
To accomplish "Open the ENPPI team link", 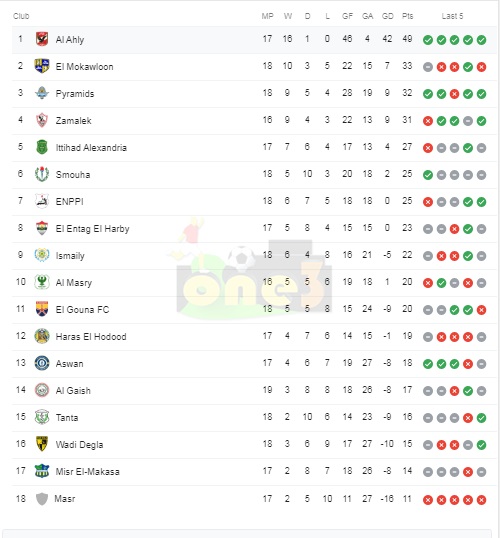I will 70,201.
